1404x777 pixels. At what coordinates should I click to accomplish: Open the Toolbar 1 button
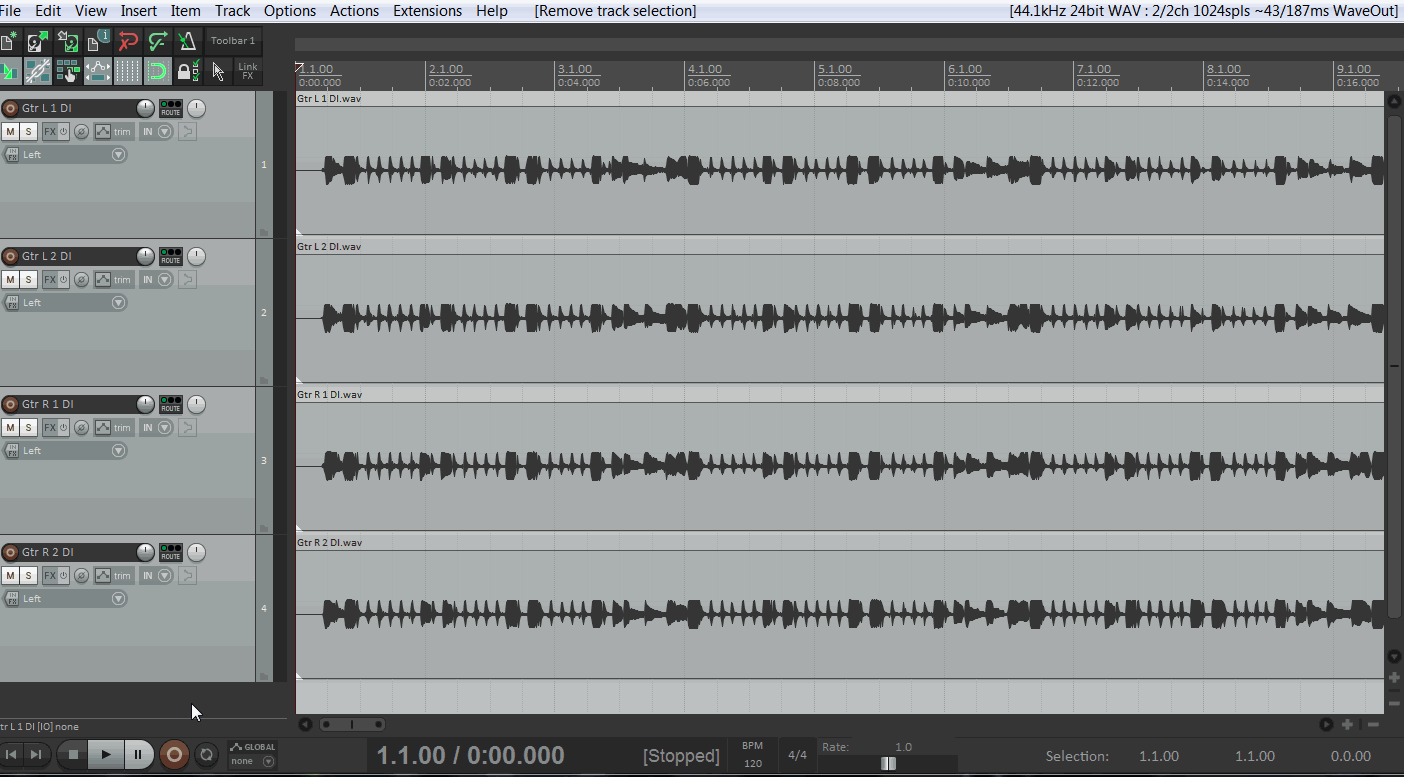tap(233, 41)
